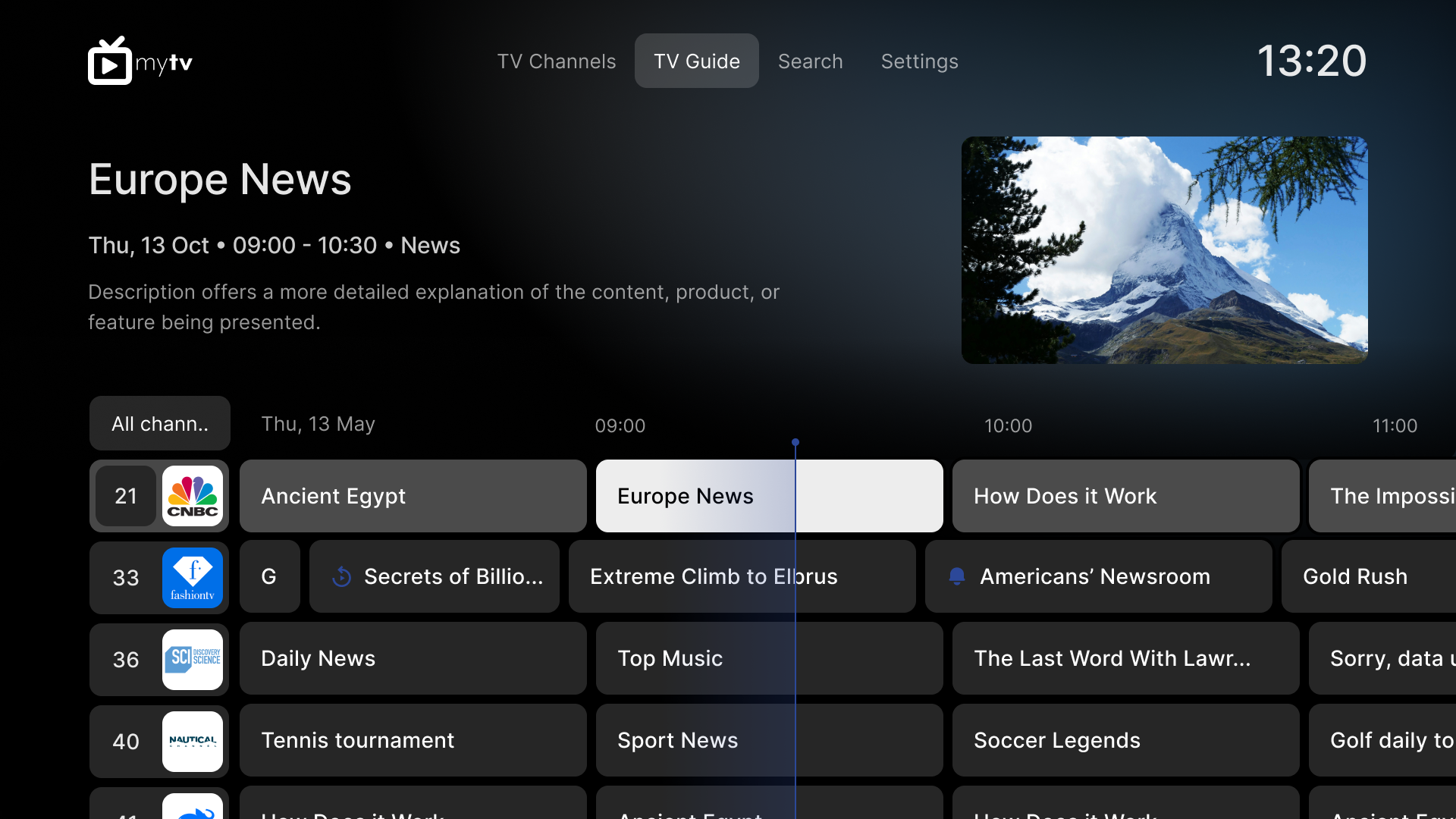Click the channel logo on the bottom row
The image size is (1456, 819).
pos(192,811)
